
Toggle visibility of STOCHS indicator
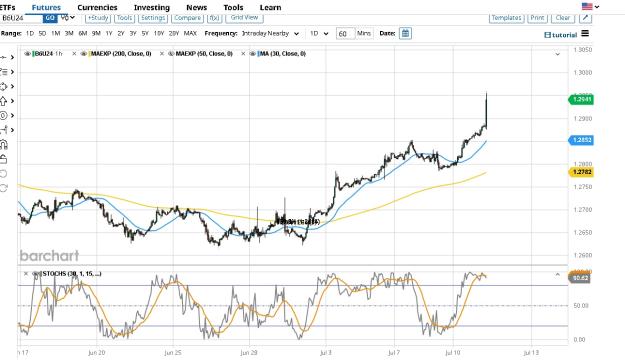[35, 274]
